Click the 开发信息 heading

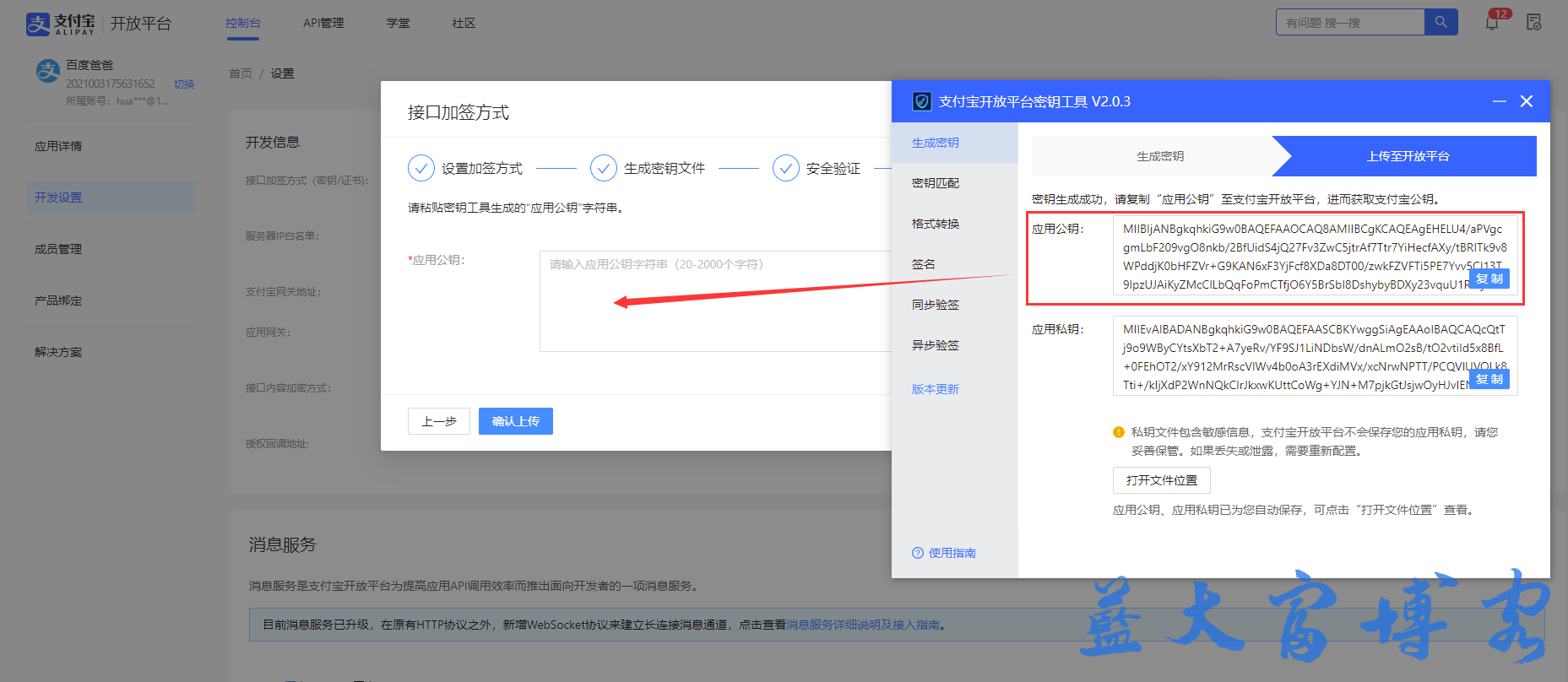point(273,142)
